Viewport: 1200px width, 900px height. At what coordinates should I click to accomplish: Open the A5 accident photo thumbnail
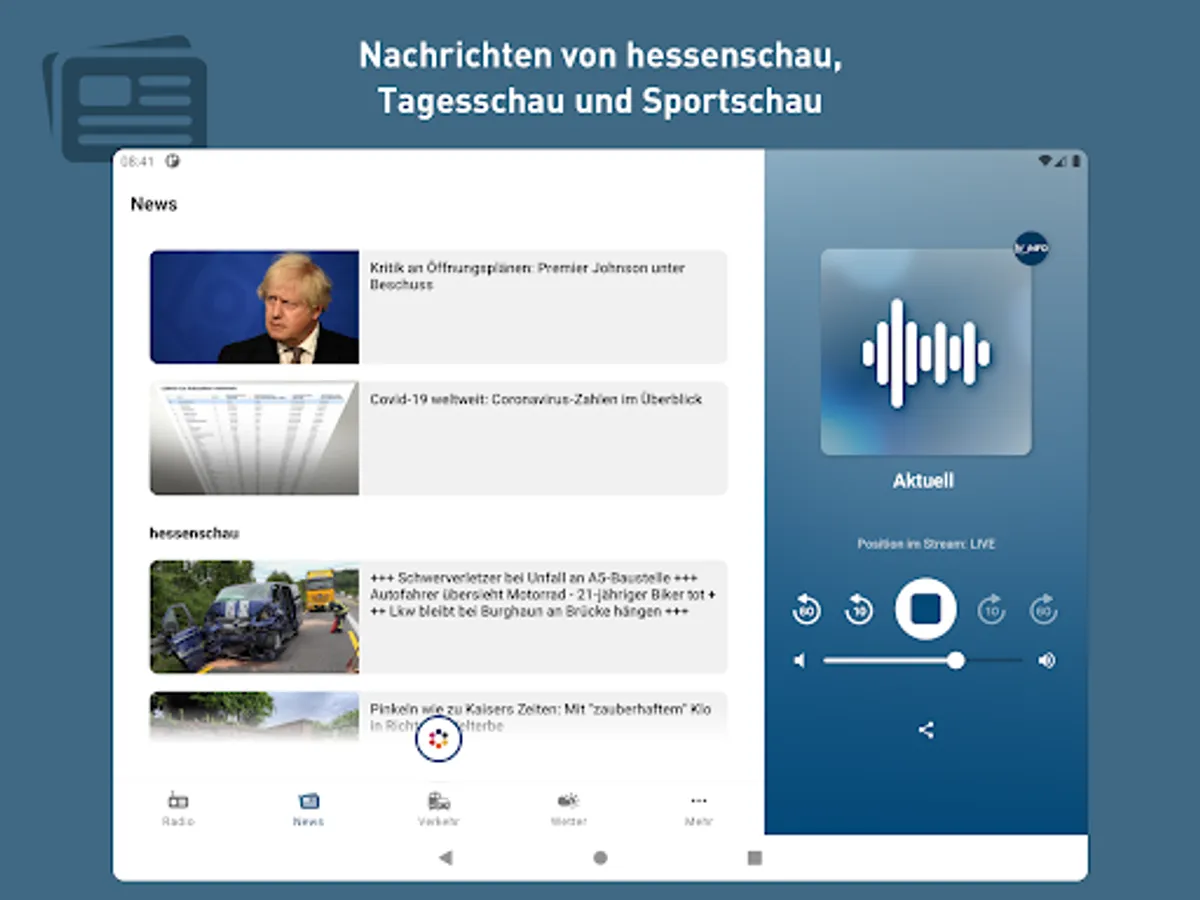click(x=254, y=617)
